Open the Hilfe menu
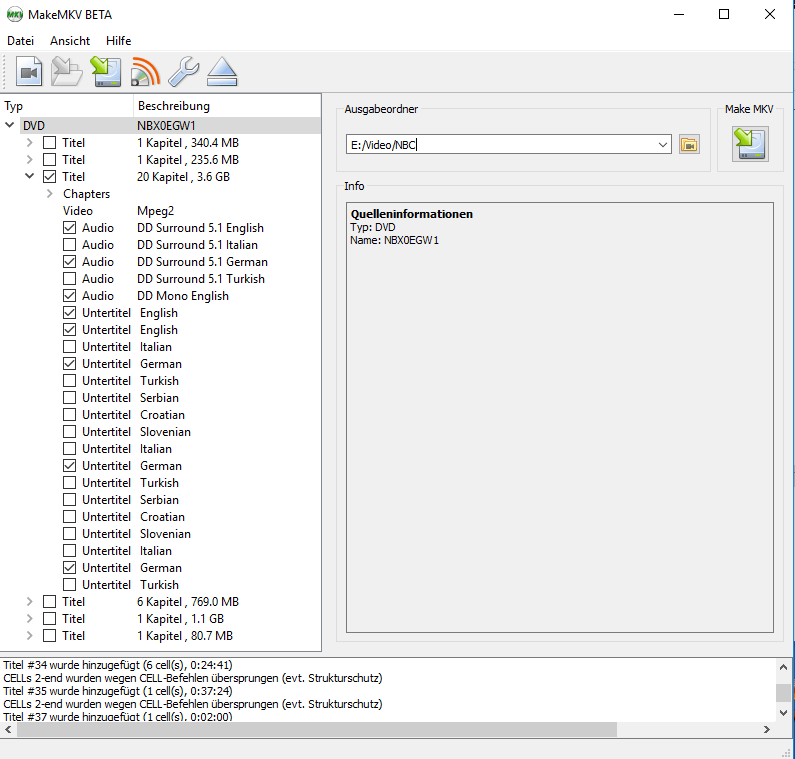 click(x=119, y=41)
